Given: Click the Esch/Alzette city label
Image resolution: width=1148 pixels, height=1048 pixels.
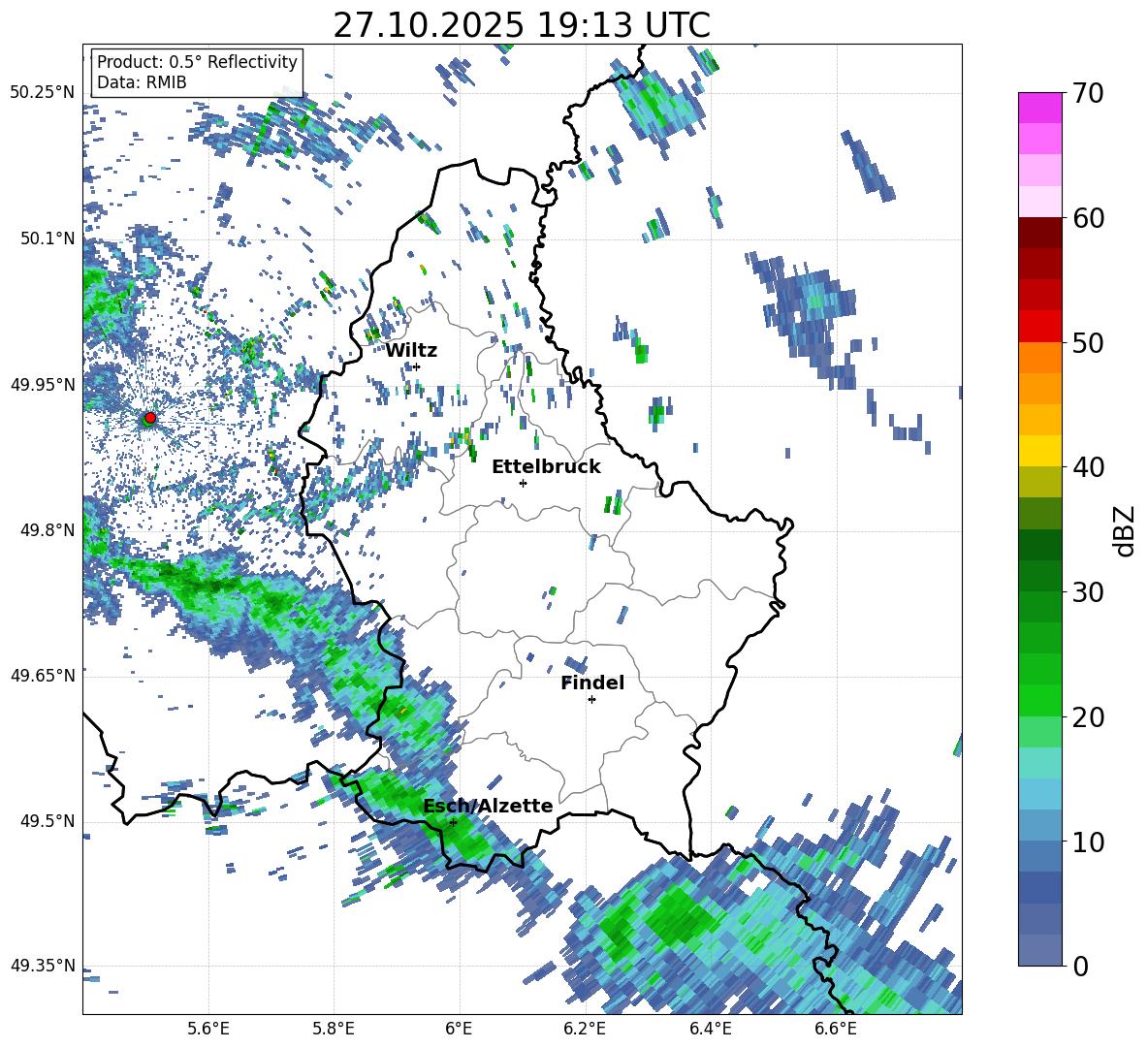Looking at the screenshot, I should coord(488,806).
